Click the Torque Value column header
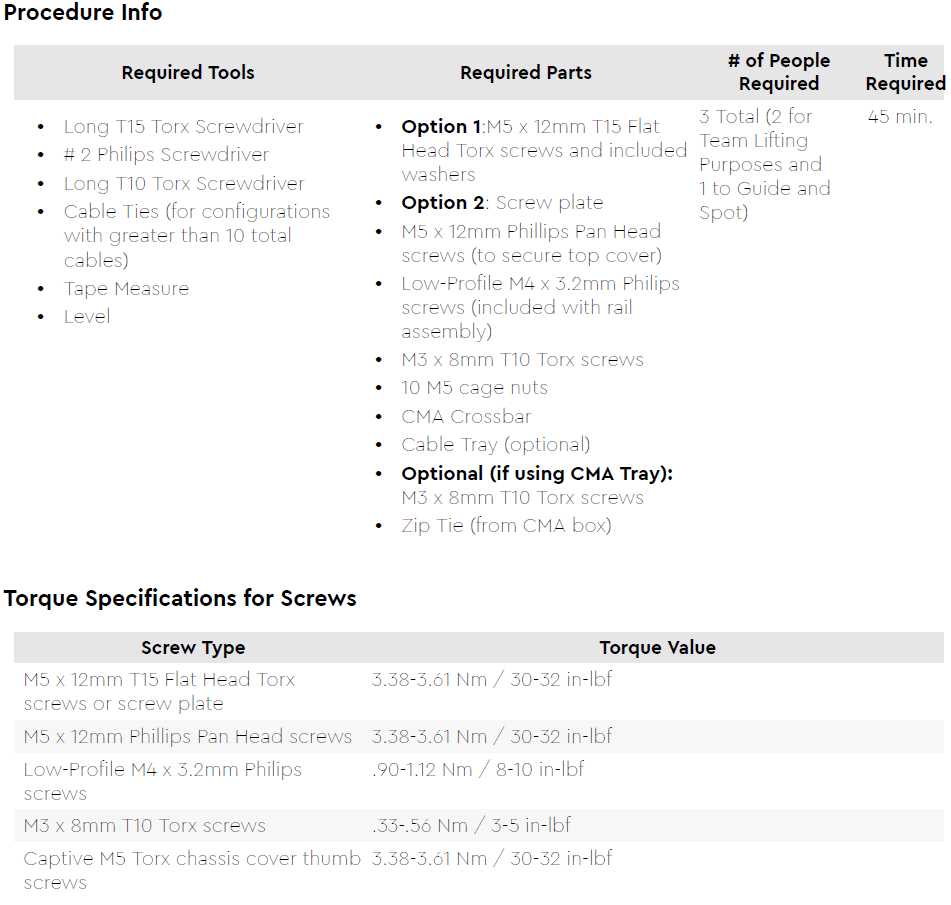The height and width of the screenshot is (905, 951). click(x=657, y=647)
